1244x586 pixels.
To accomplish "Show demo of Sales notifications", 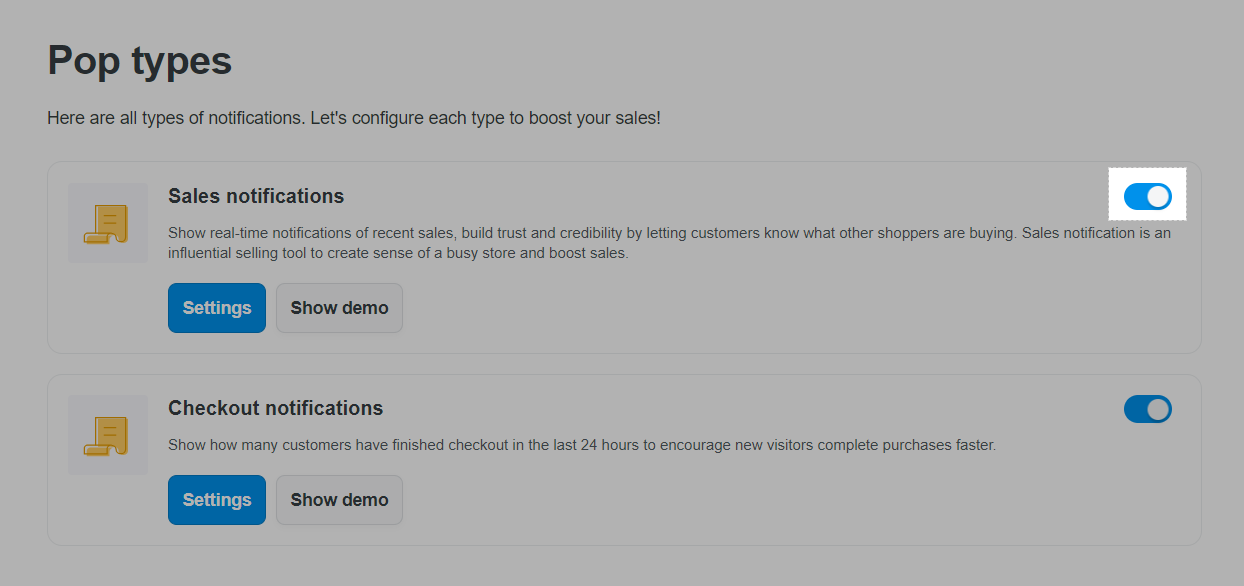I will point(339,308).
